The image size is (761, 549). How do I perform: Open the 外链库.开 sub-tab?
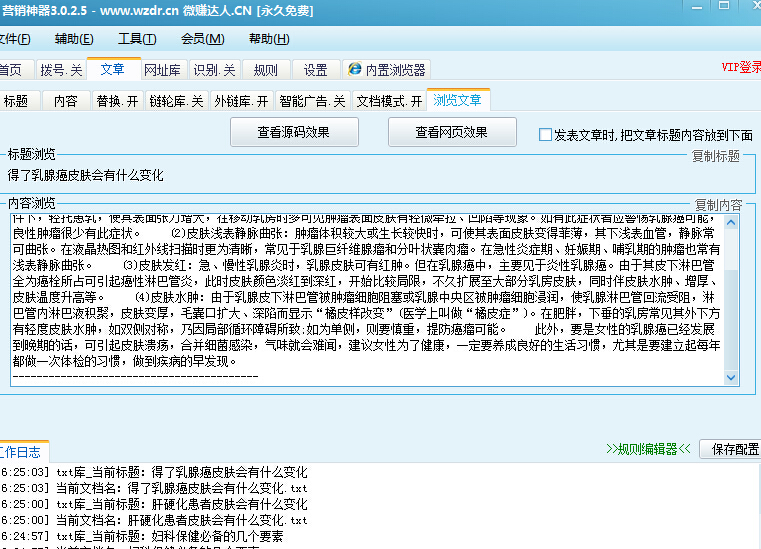(242, 101)
